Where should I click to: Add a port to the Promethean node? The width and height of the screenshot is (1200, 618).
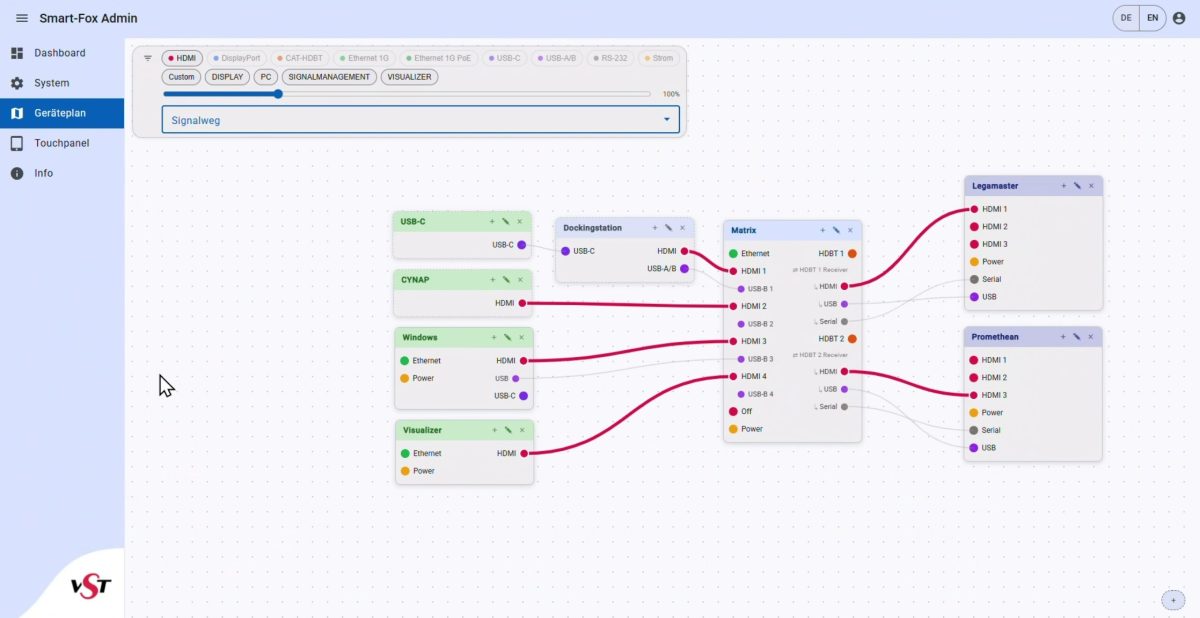[x=1063, y=337]
